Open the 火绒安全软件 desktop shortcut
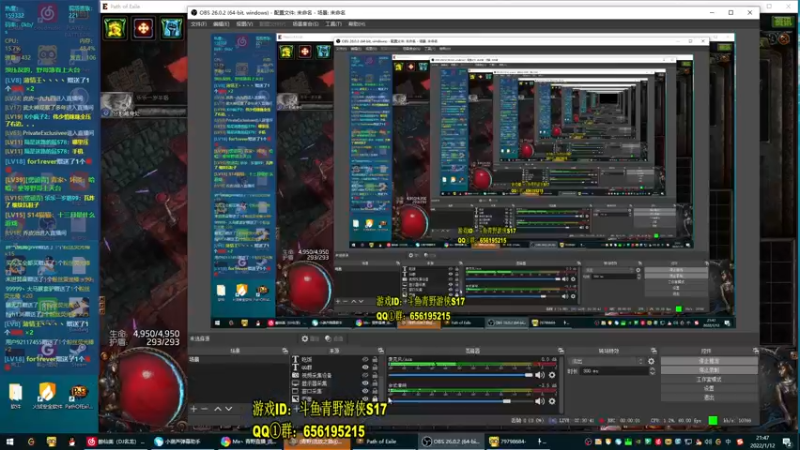Viewport: 800px width, 450px height. (47, 396)
